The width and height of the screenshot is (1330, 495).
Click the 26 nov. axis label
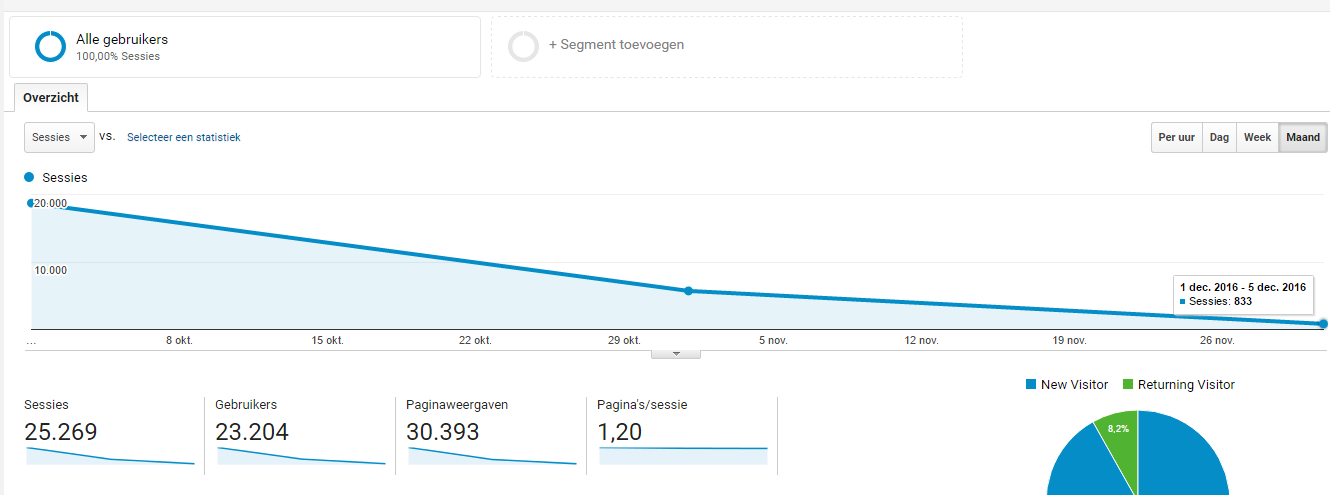pyautogui.click(x=1217, y=341)
